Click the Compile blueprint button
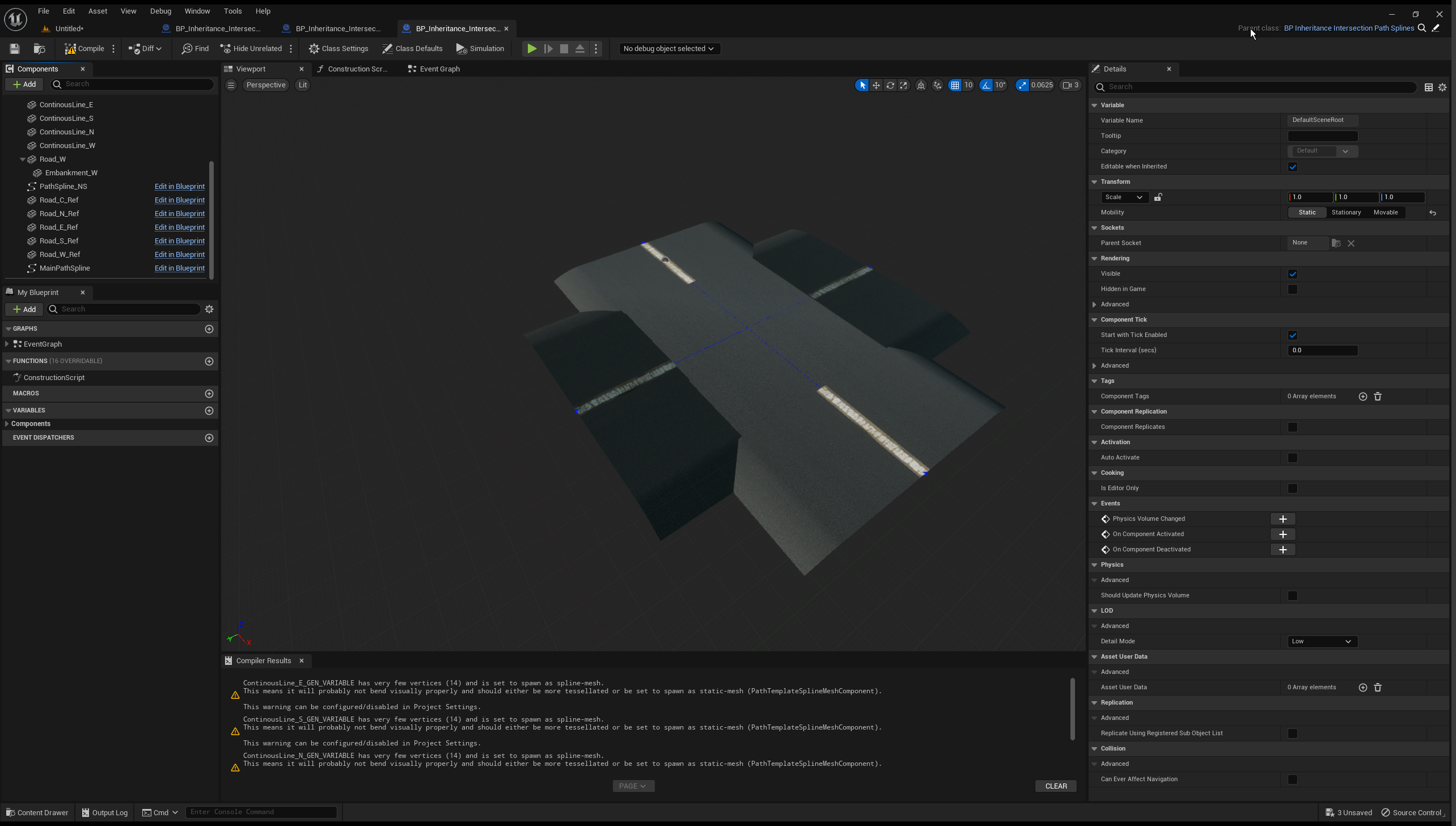Viewport: 1456px width, 826px height. point(84,49)
